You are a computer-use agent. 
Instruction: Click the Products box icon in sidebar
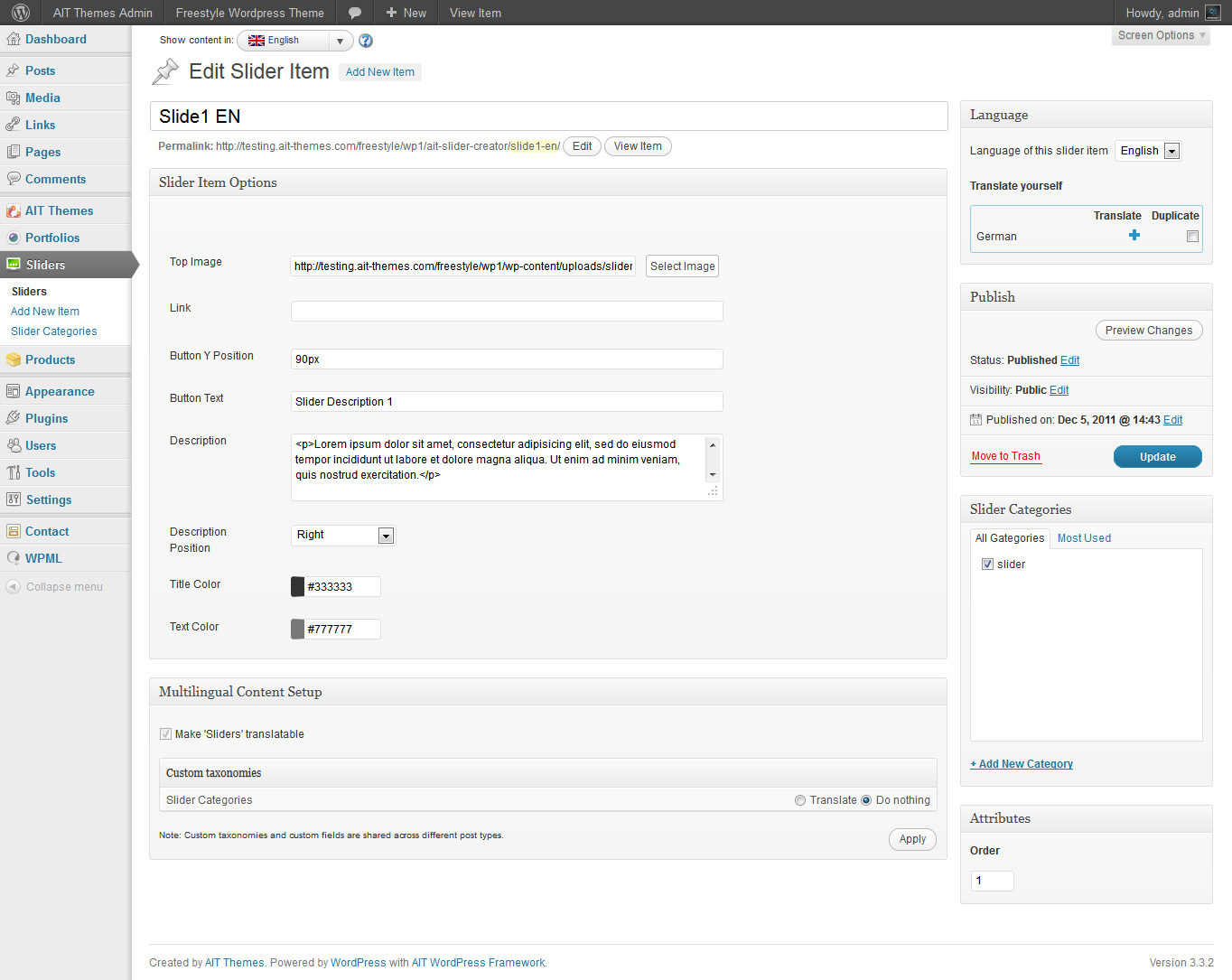point(13,359)
